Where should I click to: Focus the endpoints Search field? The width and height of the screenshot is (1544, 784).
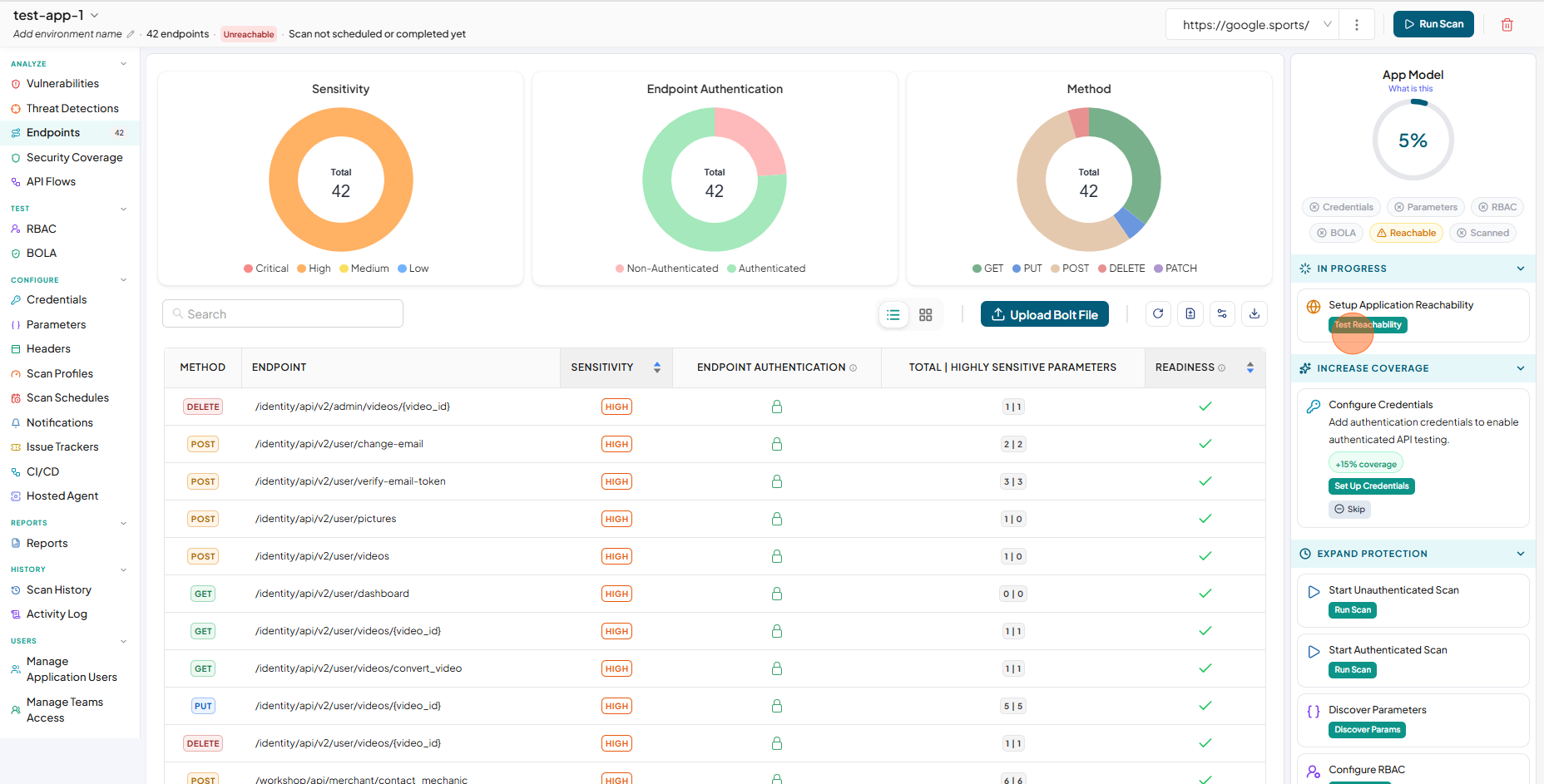(x=283, y=313)
